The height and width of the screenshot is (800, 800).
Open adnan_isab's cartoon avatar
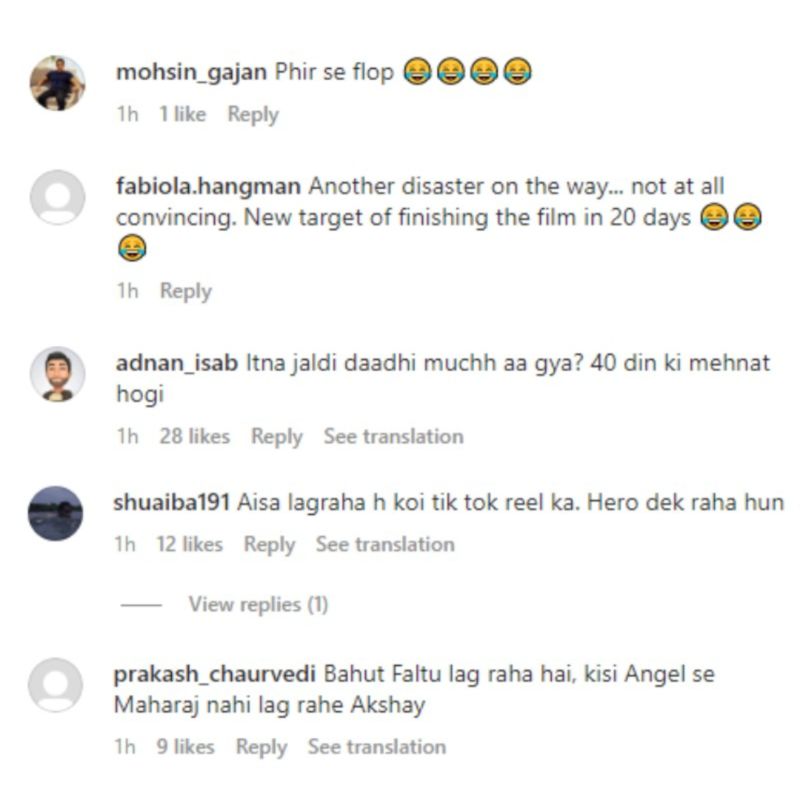point(58,374)
